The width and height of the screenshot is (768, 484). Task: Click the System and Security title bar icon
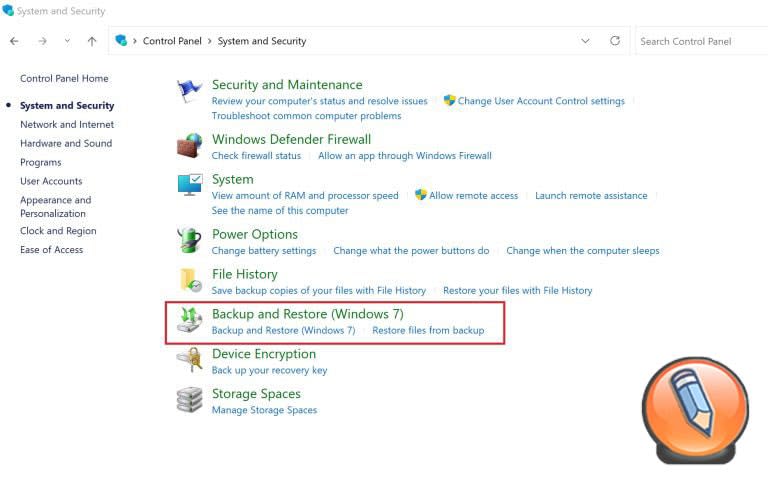(x=8, y=10)
